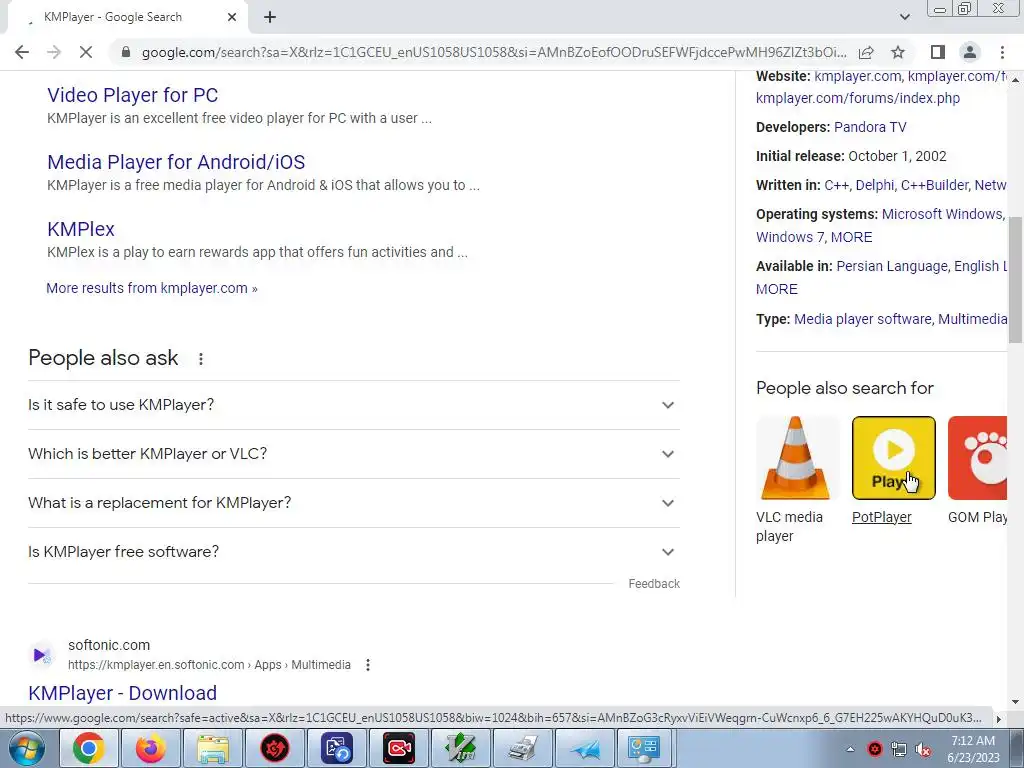Select the VLC media player thumbnail
This screenshot has height=768, width=1024.
coord(796,458)
